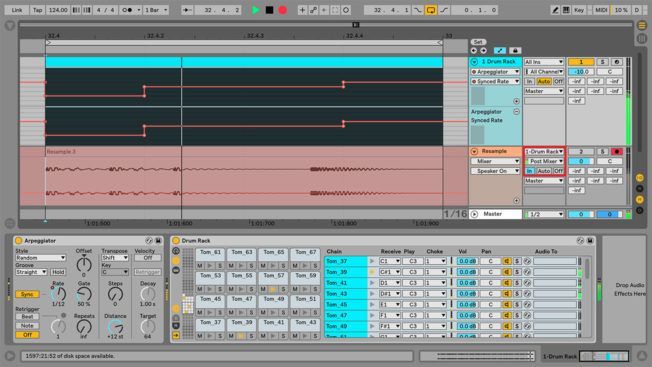Image resolution: width=652 pixels, height=367 pixels.
Task: Show Drum Rack macro controls icon
Action: click(176, 251)
